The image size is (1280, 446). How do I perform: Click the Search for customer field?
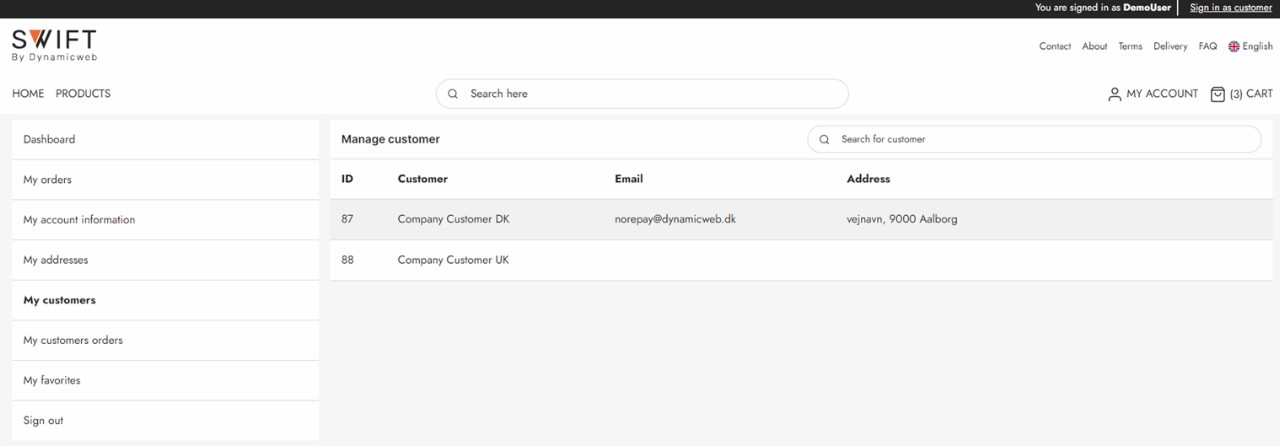(x=1040, y=140)
